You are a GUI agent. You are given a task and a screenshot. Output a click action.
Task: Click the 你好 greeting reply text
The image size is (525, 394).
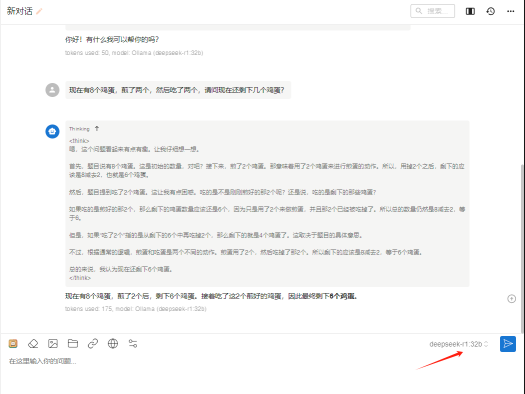pyautogui.click(x=112, y=40)
